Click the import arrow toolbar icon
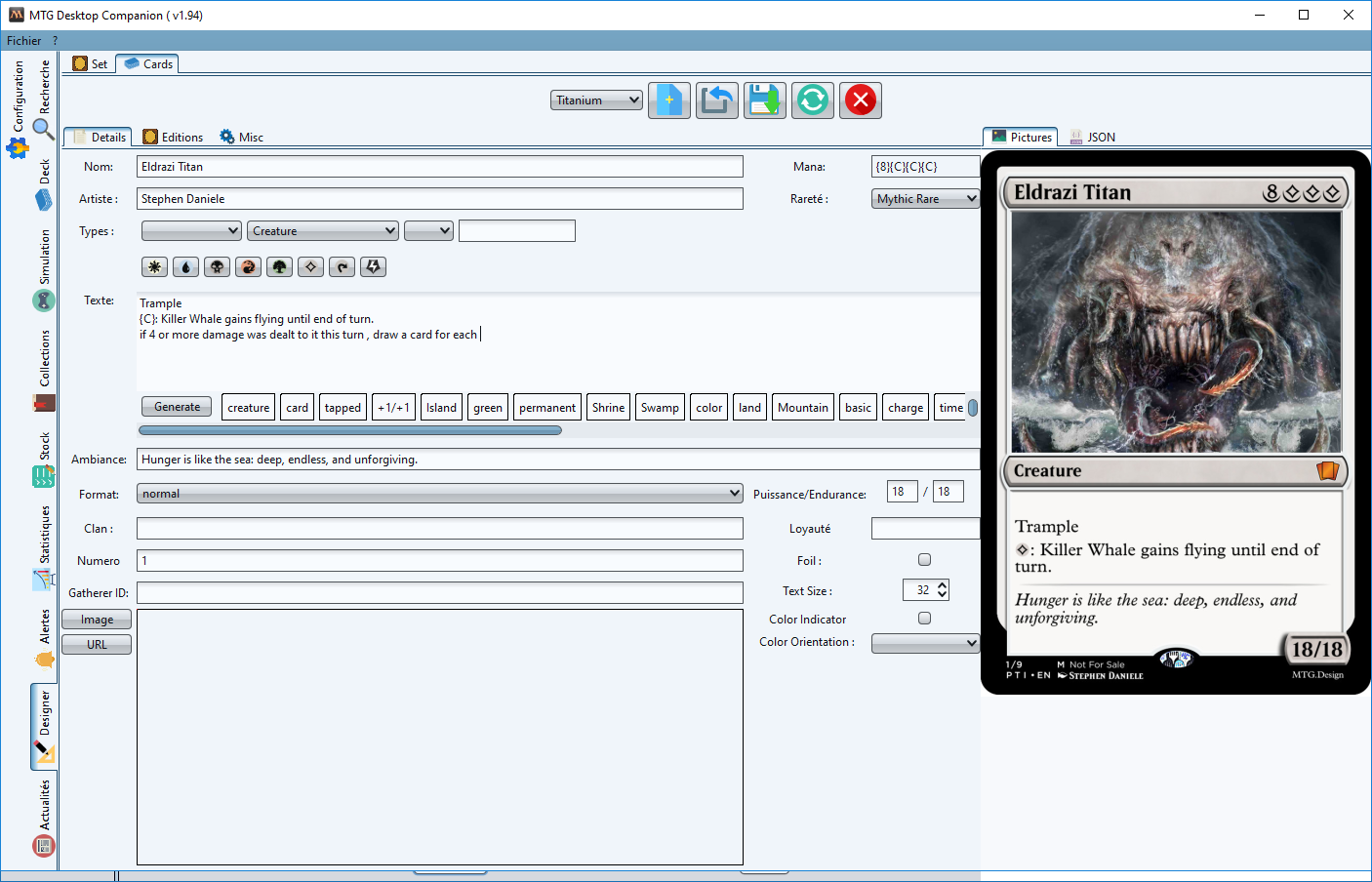 [717, 100]
